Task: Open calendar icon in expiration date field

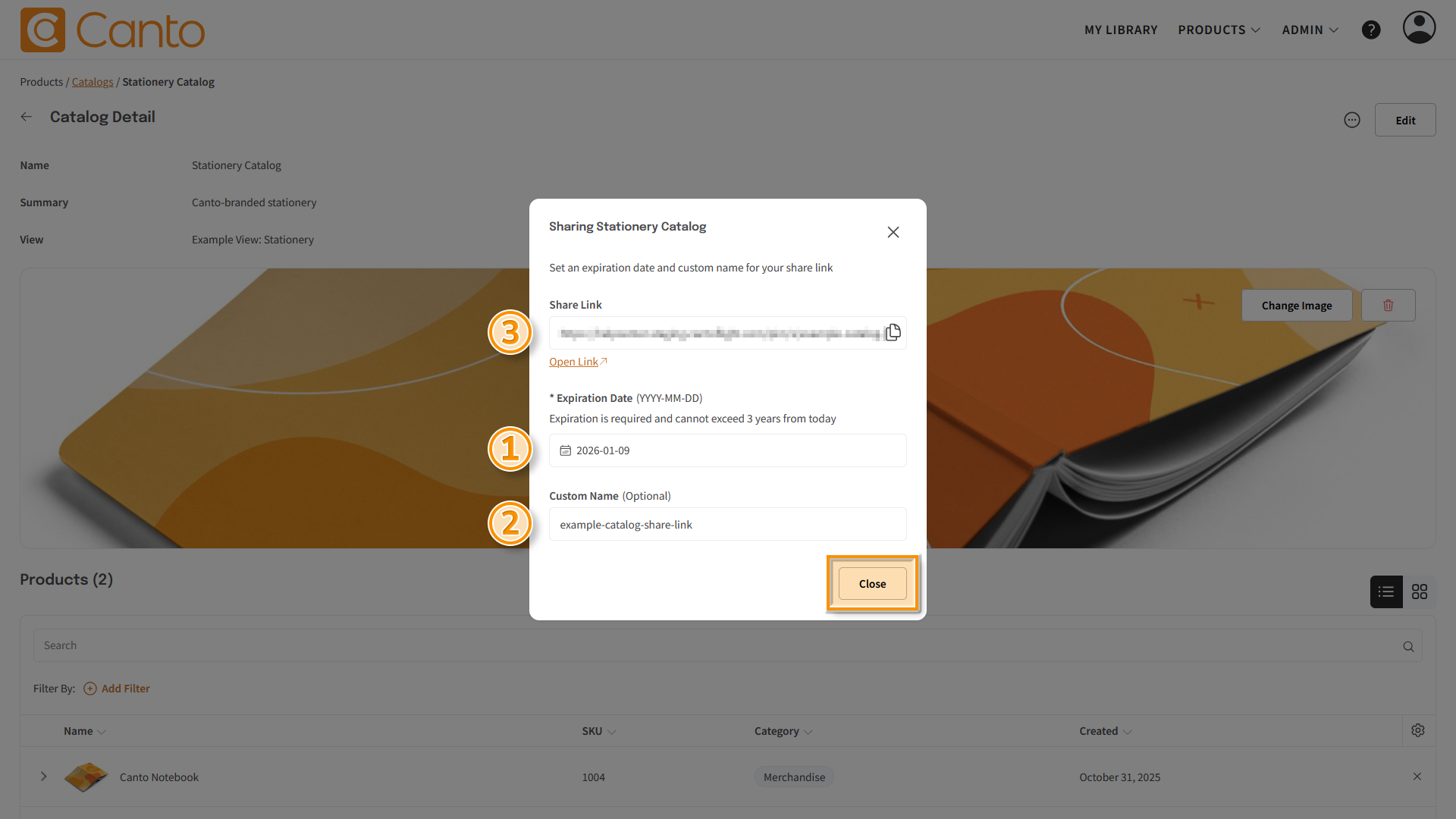Action: point(565,450)
